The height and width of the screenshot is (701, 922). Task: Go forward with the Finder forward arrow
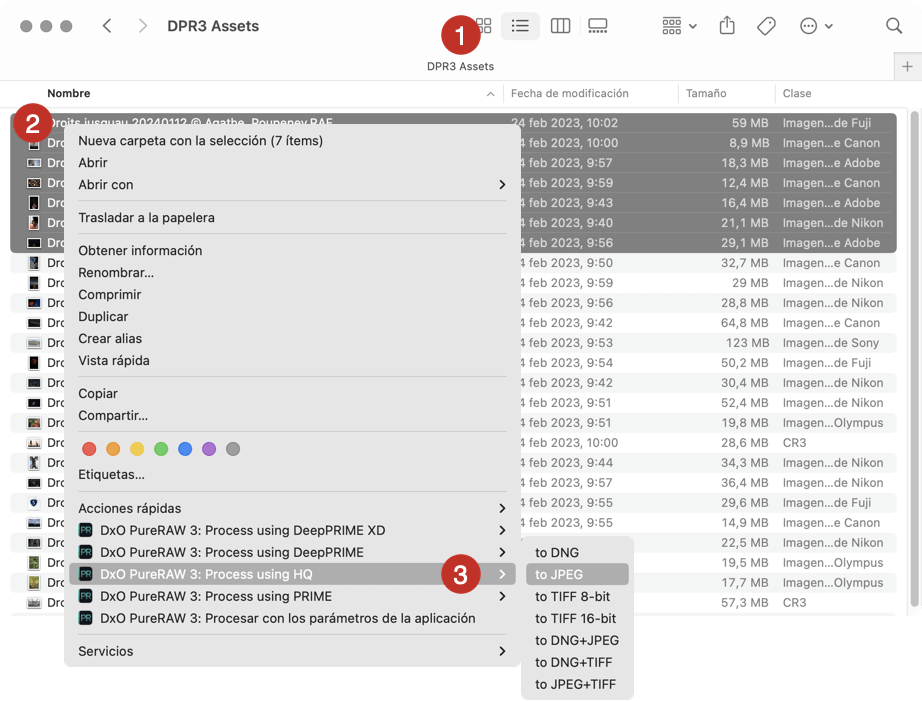(x=142, y=26)
